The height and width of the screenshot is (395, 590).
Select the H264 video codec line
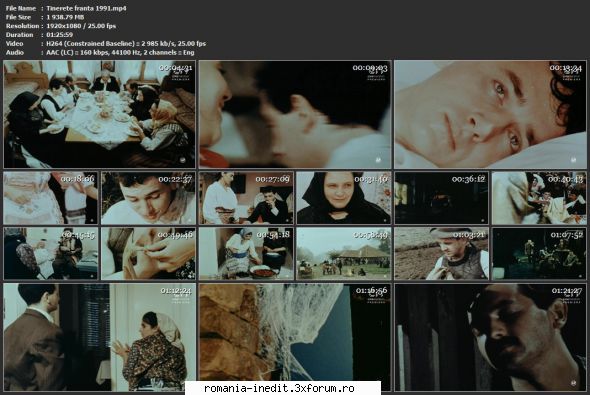point(126,44)
